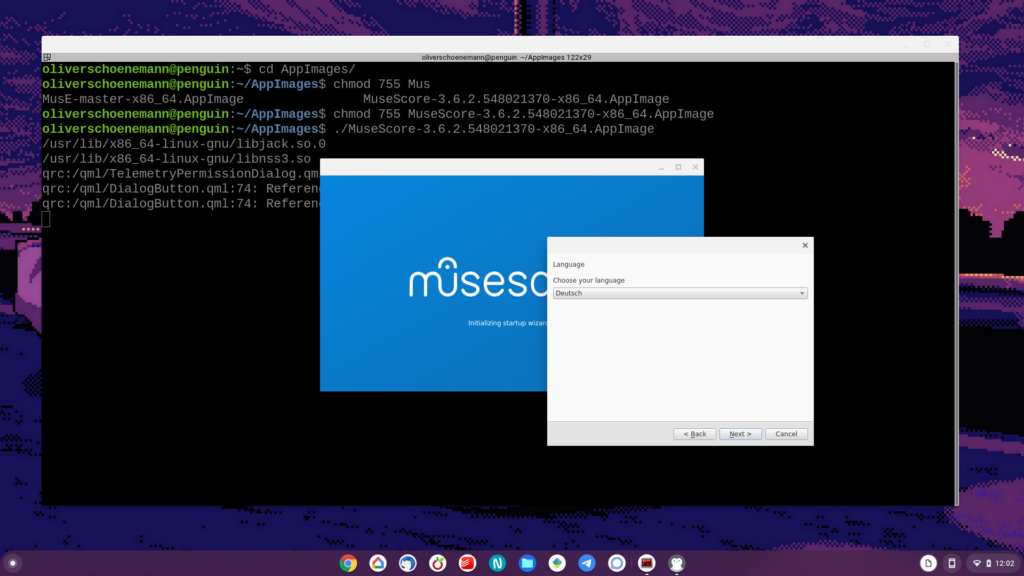Screen dimensions: 1024x576
Task: Click the terminal cursor block at the prompt
Action: click(46, 219)
